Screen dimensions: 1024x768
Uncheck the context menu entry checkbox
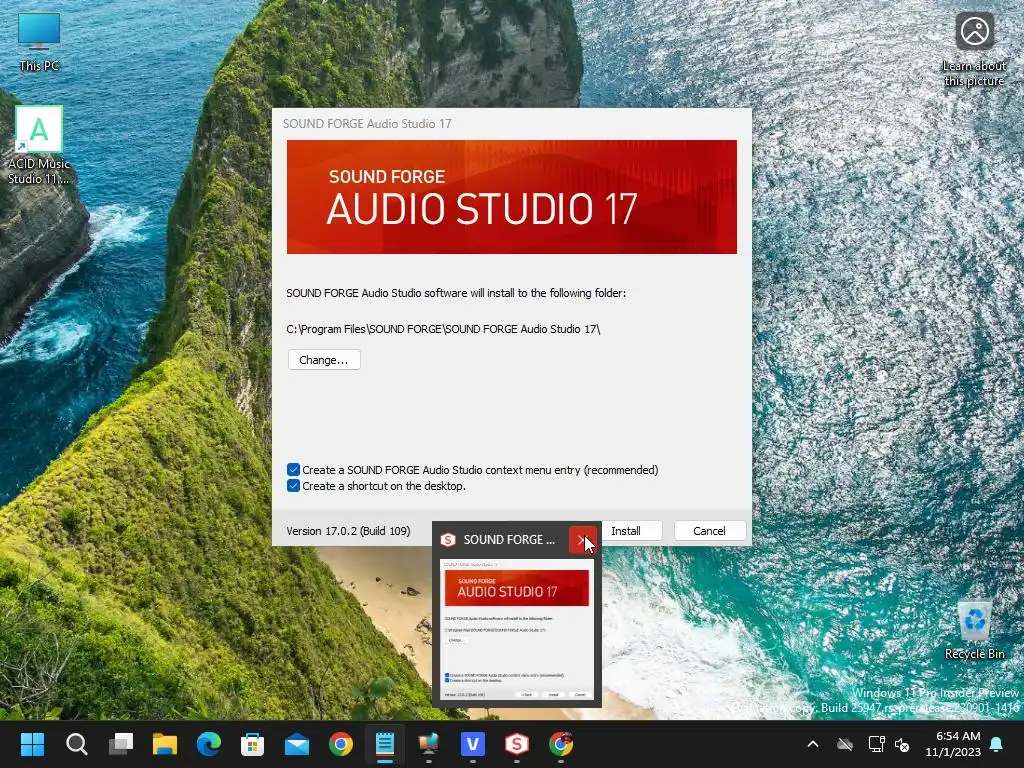(x=293, y=470)
